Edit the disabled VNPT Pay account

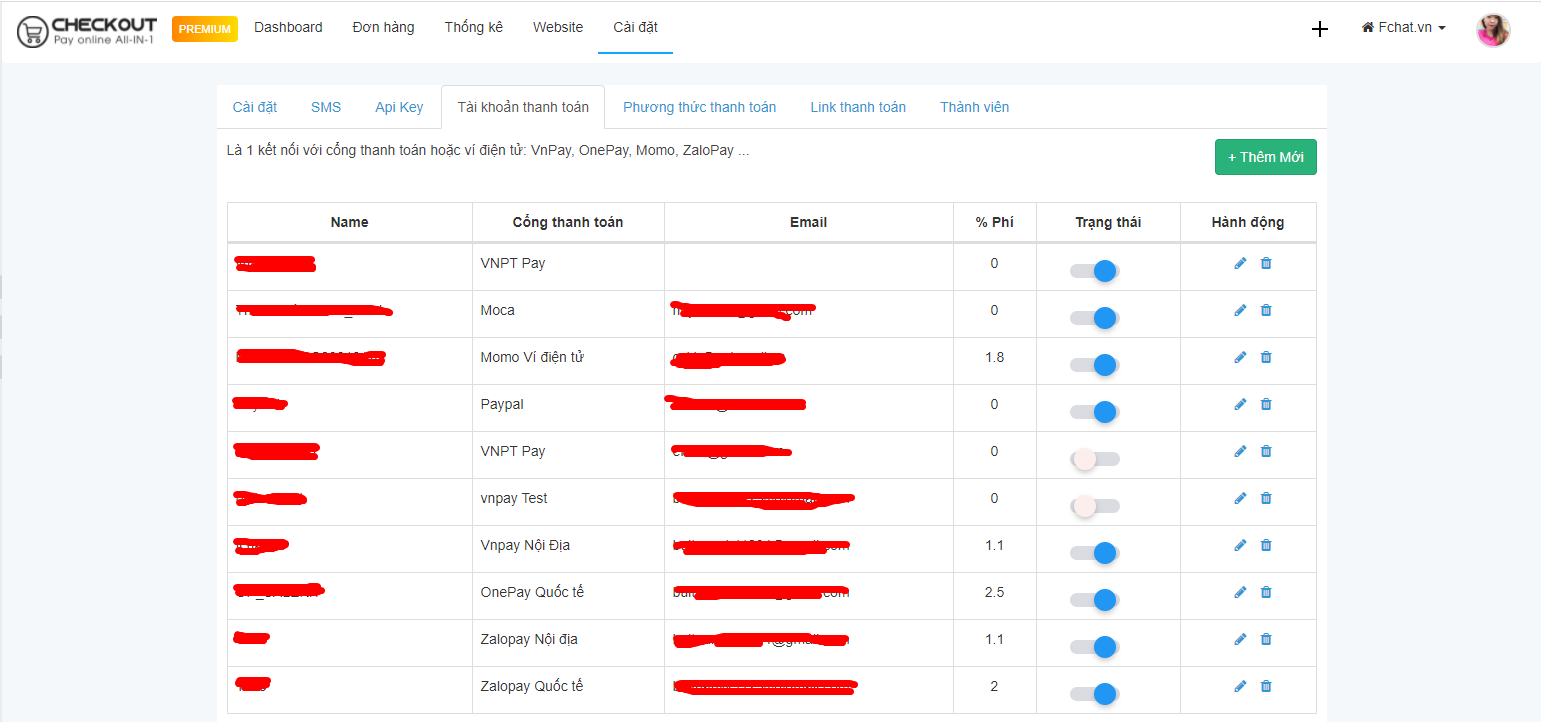click(1240, 451)
